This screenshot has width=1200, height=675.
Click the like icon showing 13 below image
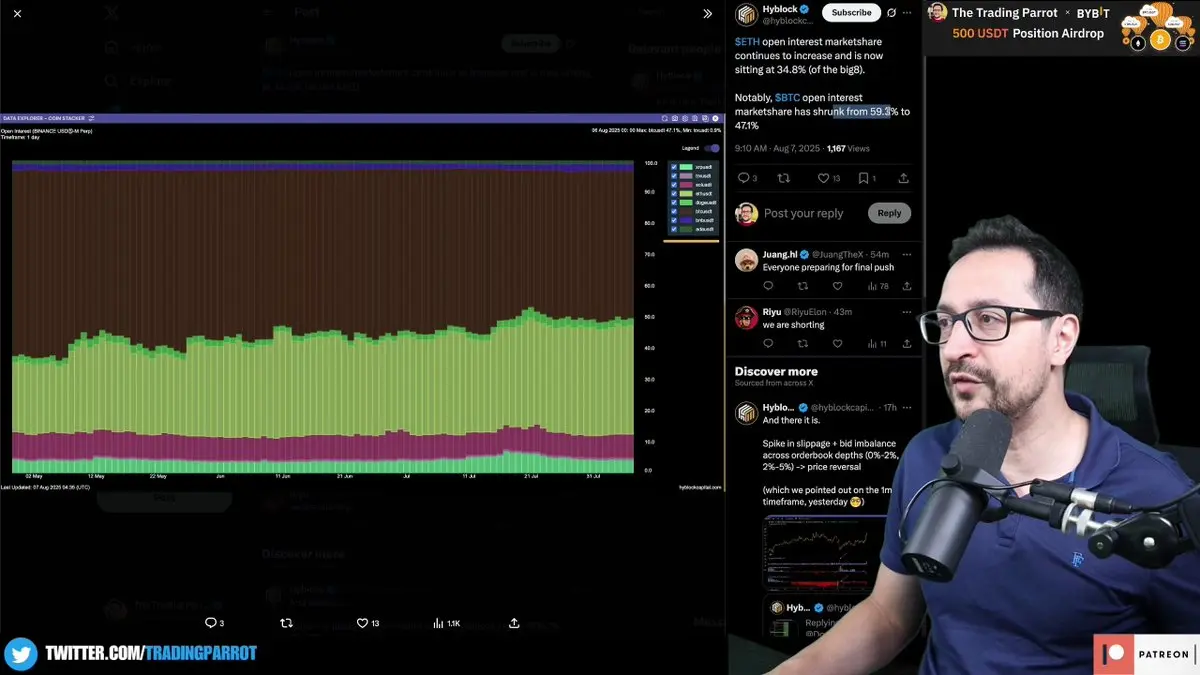368,623
